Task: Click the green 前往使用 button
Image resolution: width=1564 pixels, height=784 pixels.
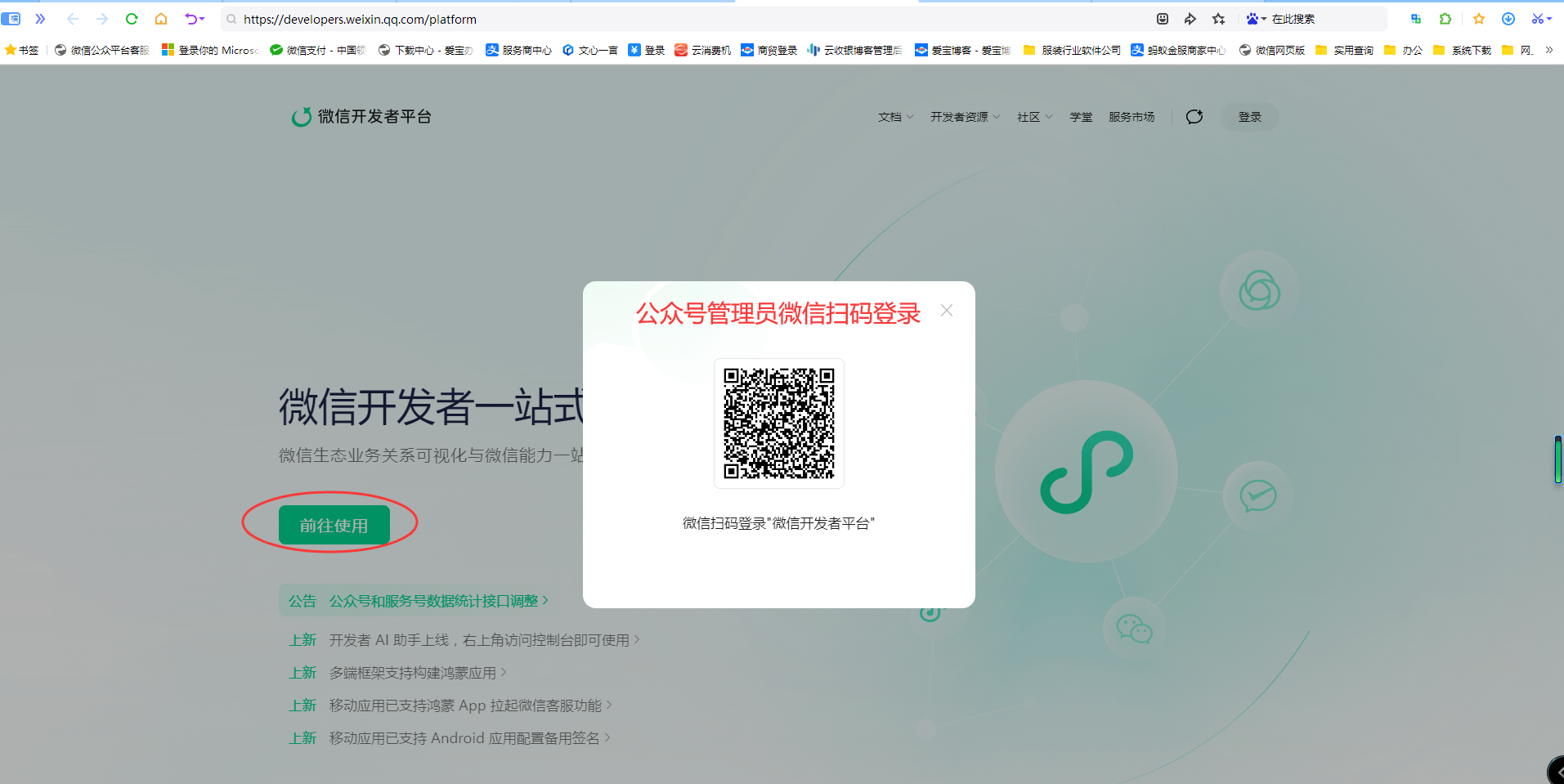Action: pos(334,525)
